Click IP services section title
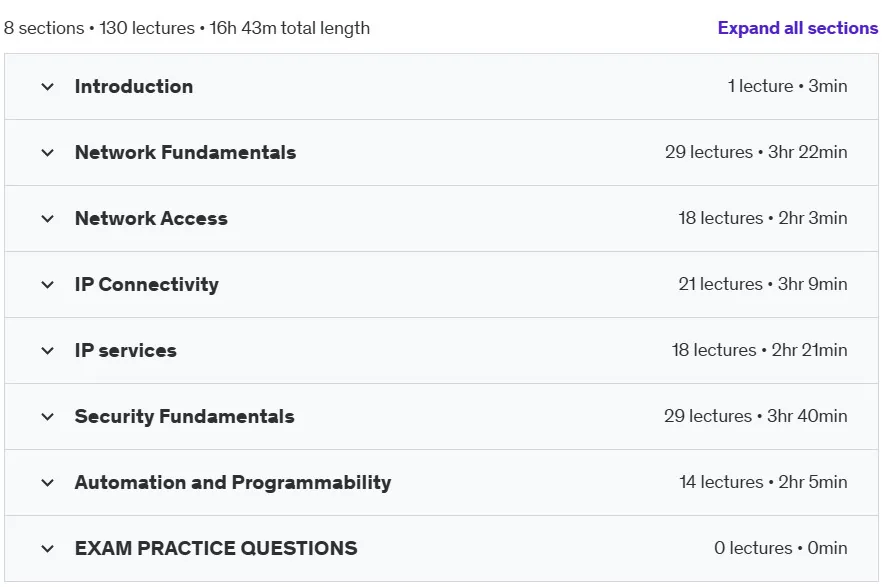This screenshot has width=882, height=587. (x=126, y=350)
